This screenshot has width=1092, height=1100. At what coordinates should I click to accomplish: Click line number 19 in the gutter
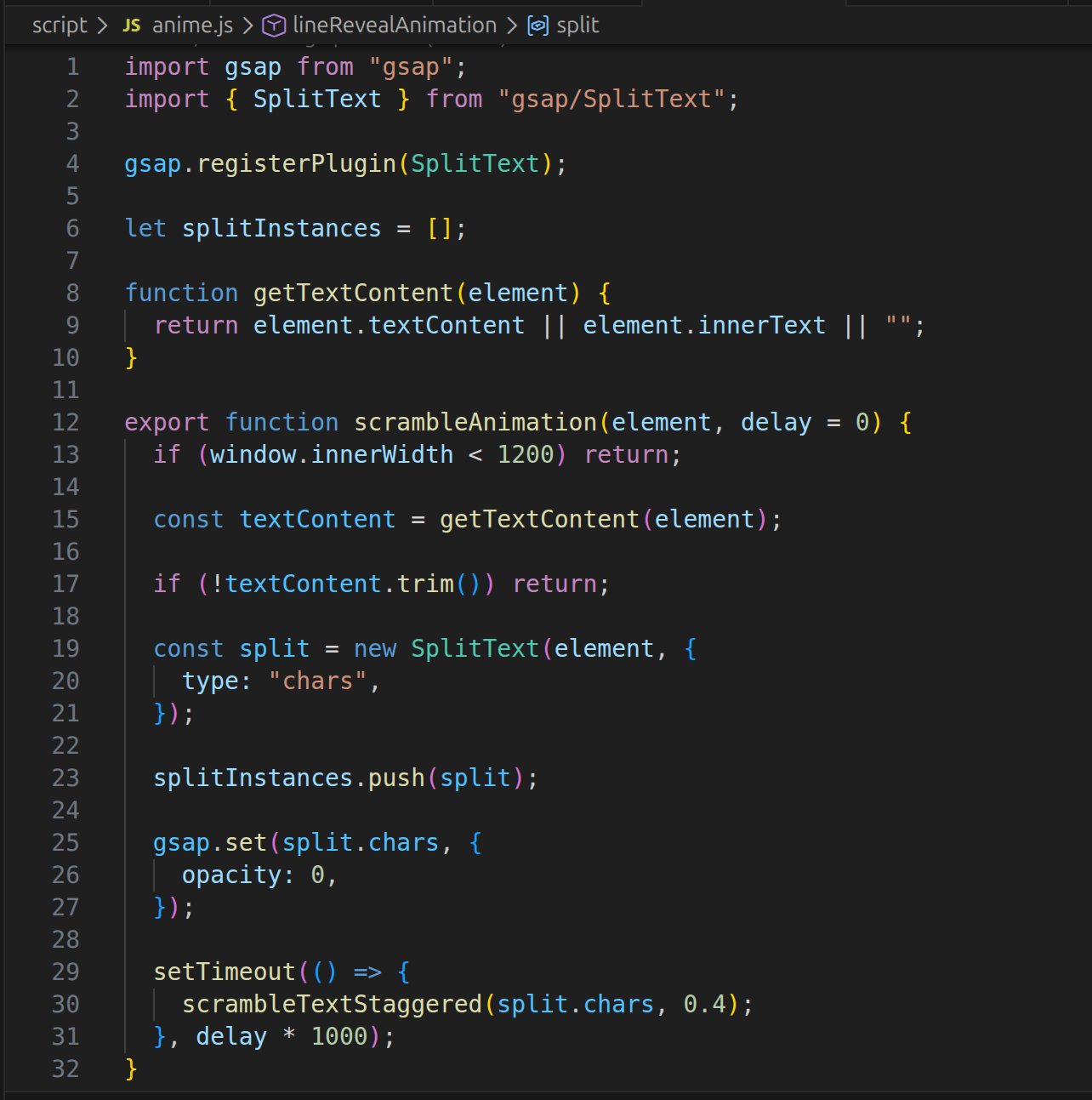65,648
